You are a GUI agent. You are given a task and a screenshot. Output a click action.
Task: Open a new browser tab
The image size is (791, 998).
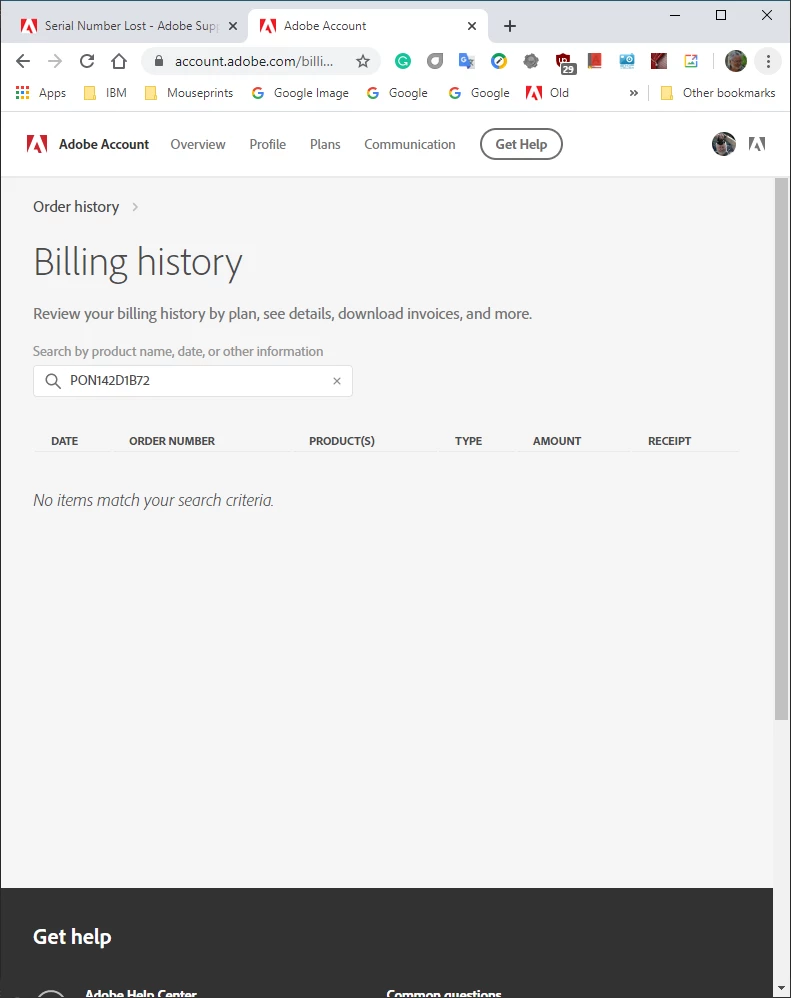[510, 26]
